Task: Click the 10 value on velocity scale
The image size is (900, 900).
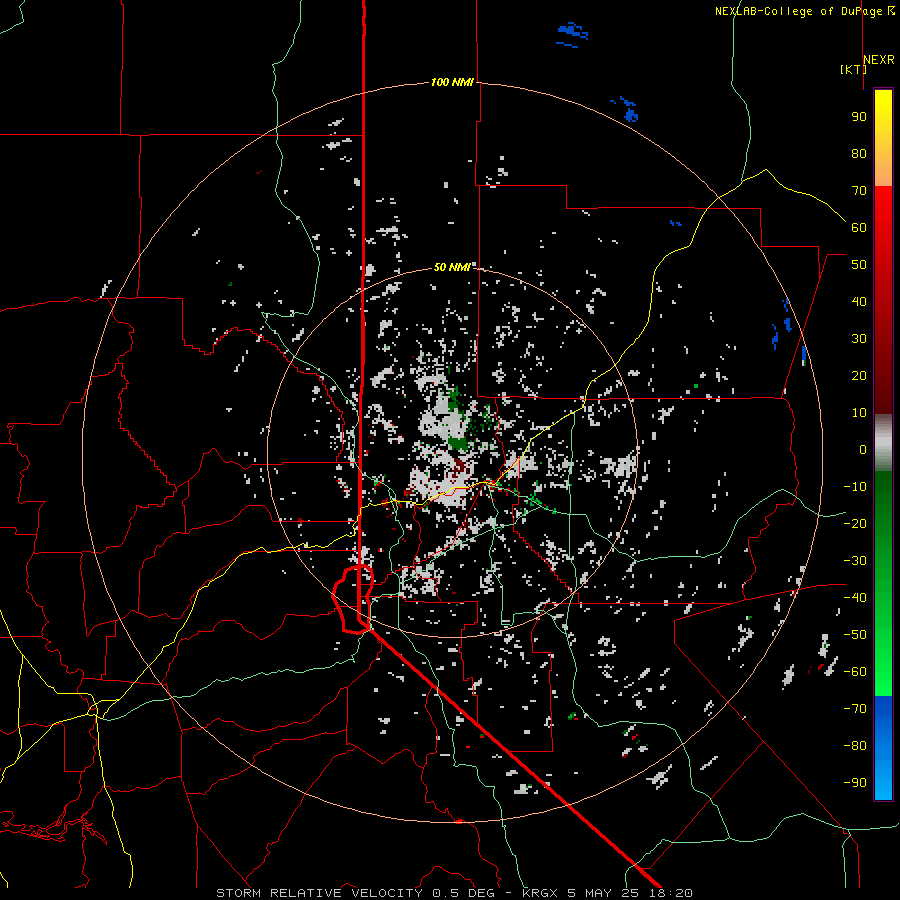Action: click(x=859, y=413)
